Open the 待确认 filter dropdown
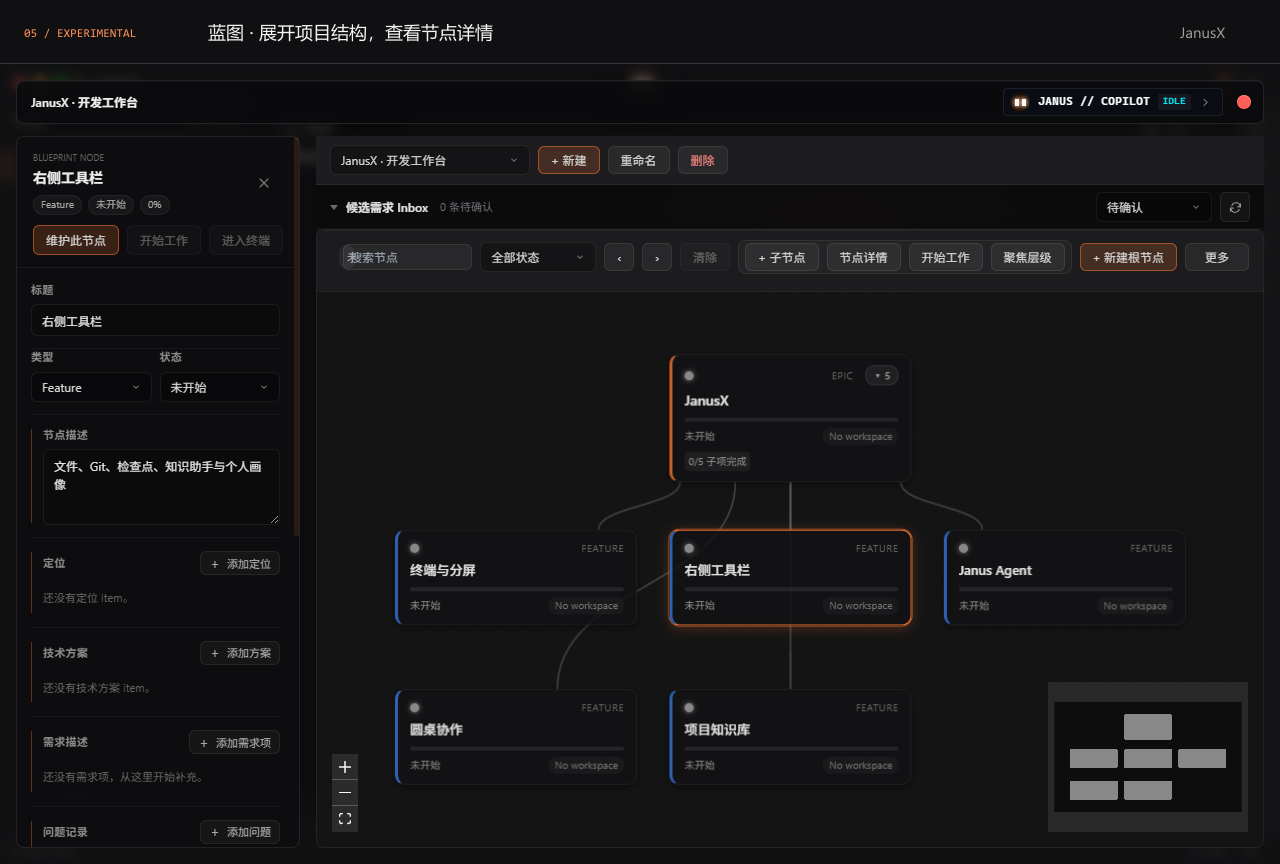 1154,207
